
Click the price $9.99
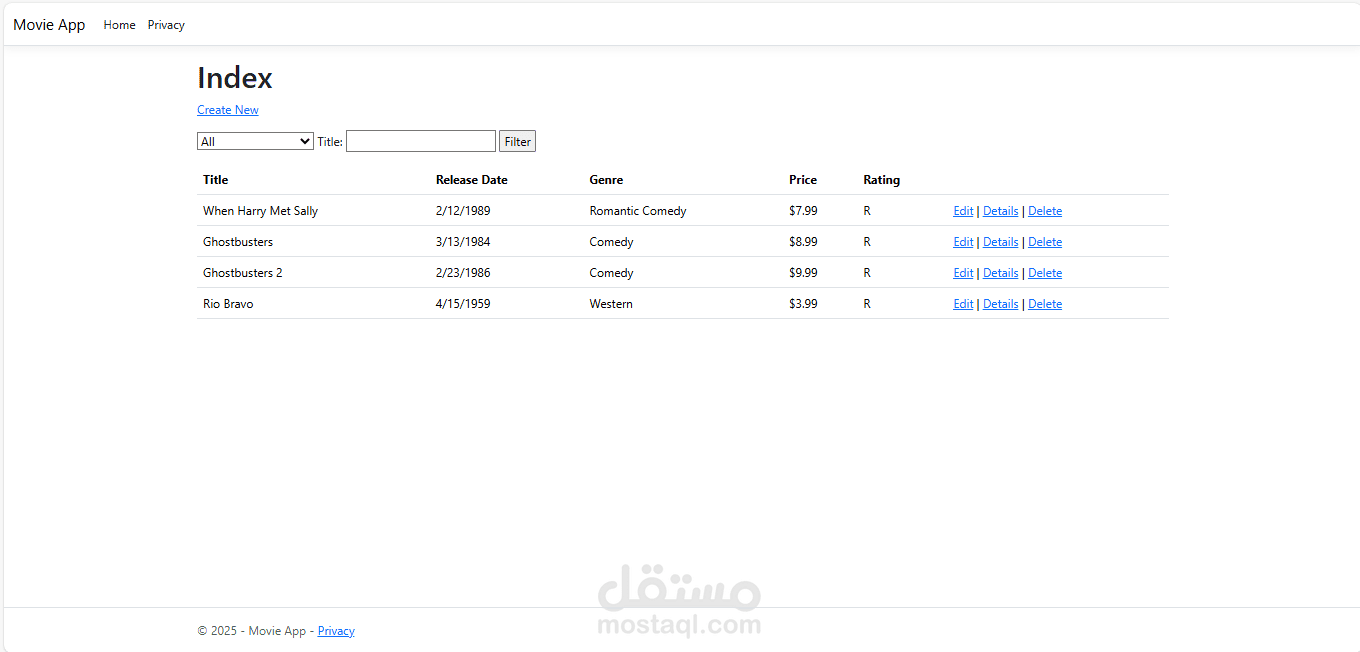[803, 273]
